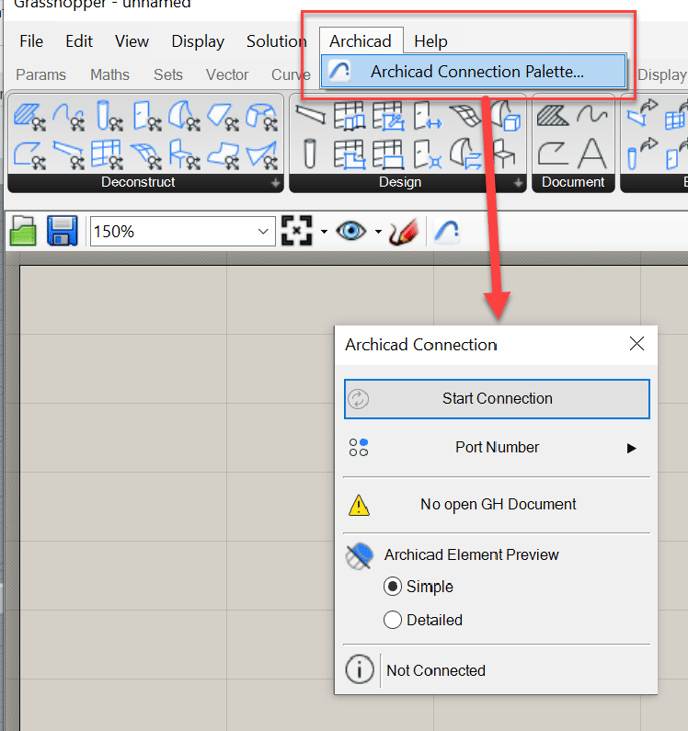Select the Mesh icon in Deconstruct panel
Screen dimensions: 688x731
pos(146,154)
